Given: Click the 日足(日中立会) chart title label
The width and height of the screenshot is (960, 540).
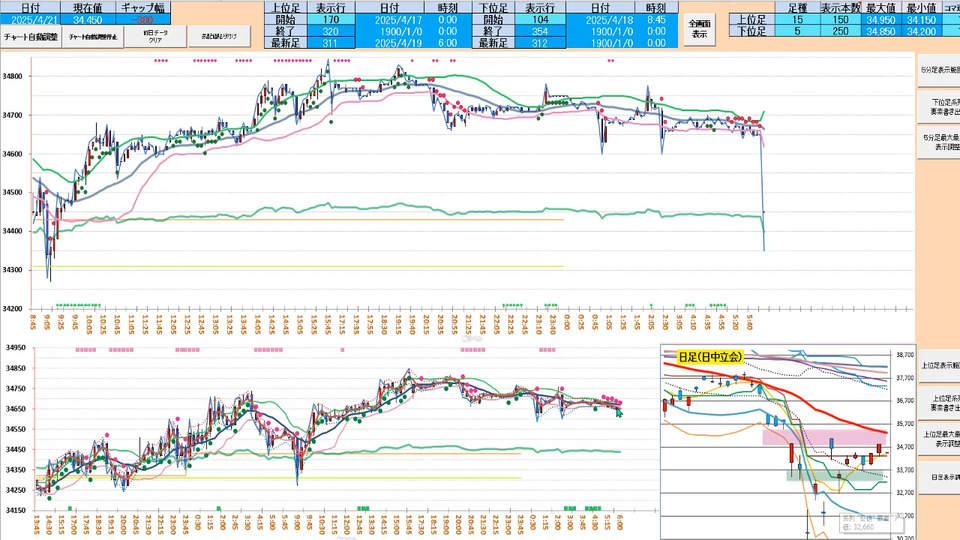Looking at the screenshot, I should click(x=710, y=357).
